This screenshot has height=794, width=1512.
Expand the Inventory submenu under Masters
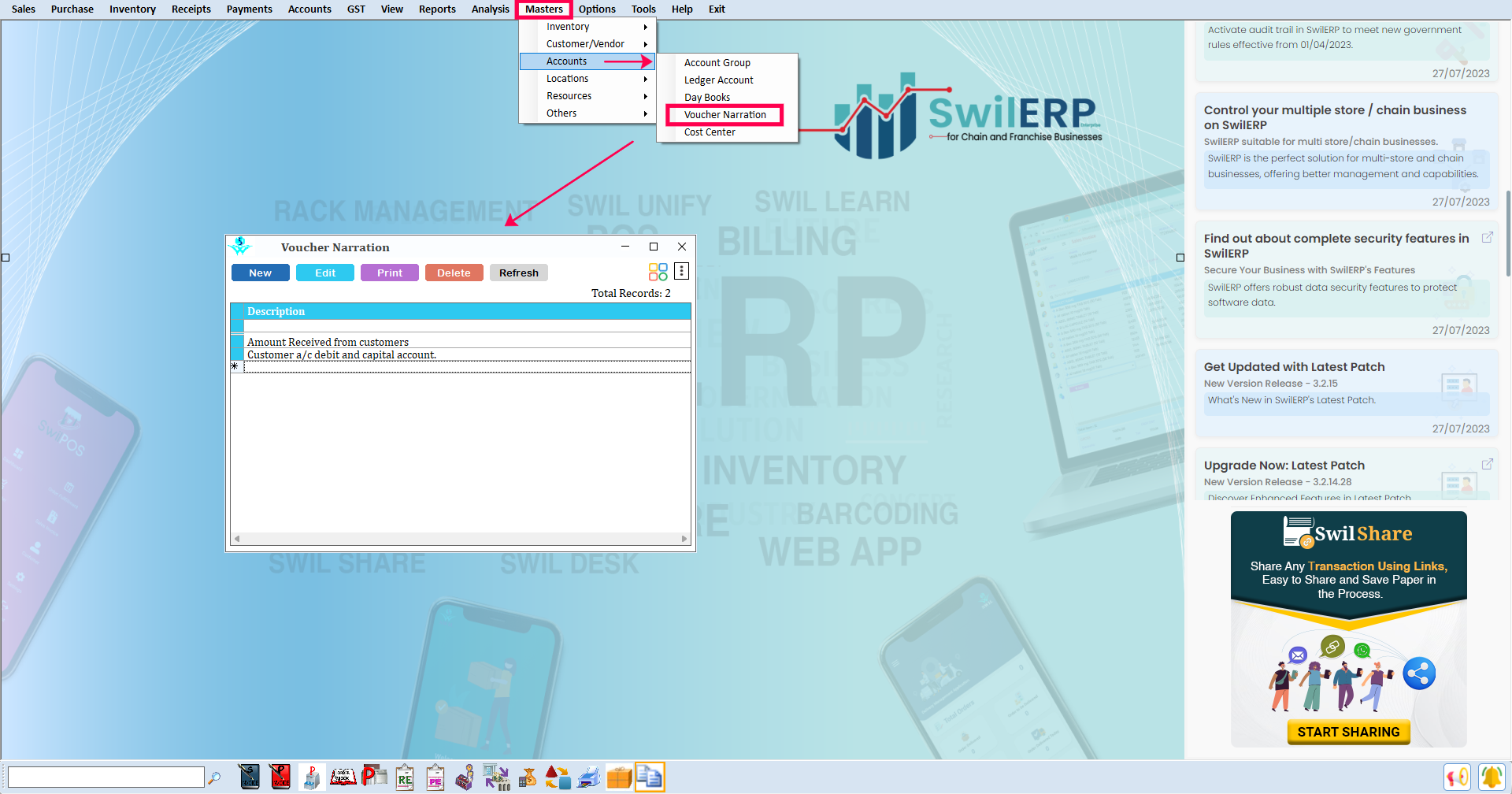point(587,27)
